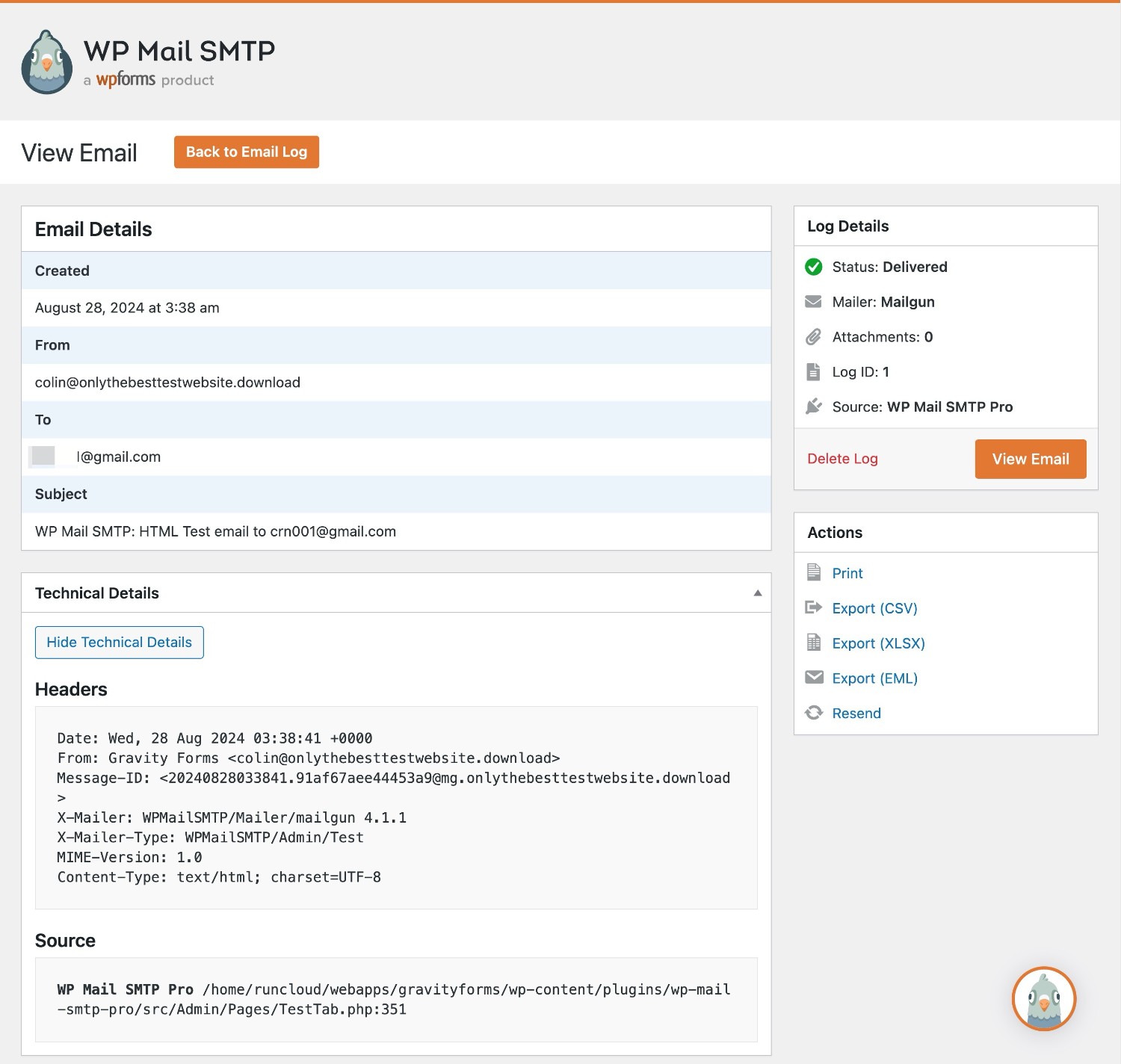Image resolution: width=1121 pixels, height=1064 pixels.
Task: Click the Source section heading
Action: click(65, 941)
